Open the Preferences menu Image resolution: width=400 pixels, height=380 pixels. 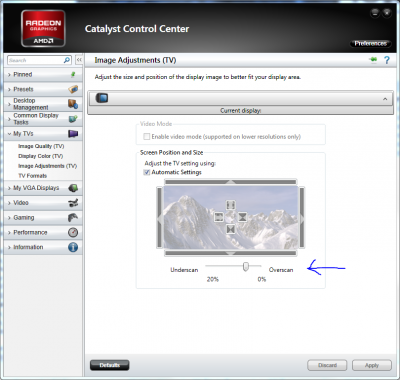[370, 43]
